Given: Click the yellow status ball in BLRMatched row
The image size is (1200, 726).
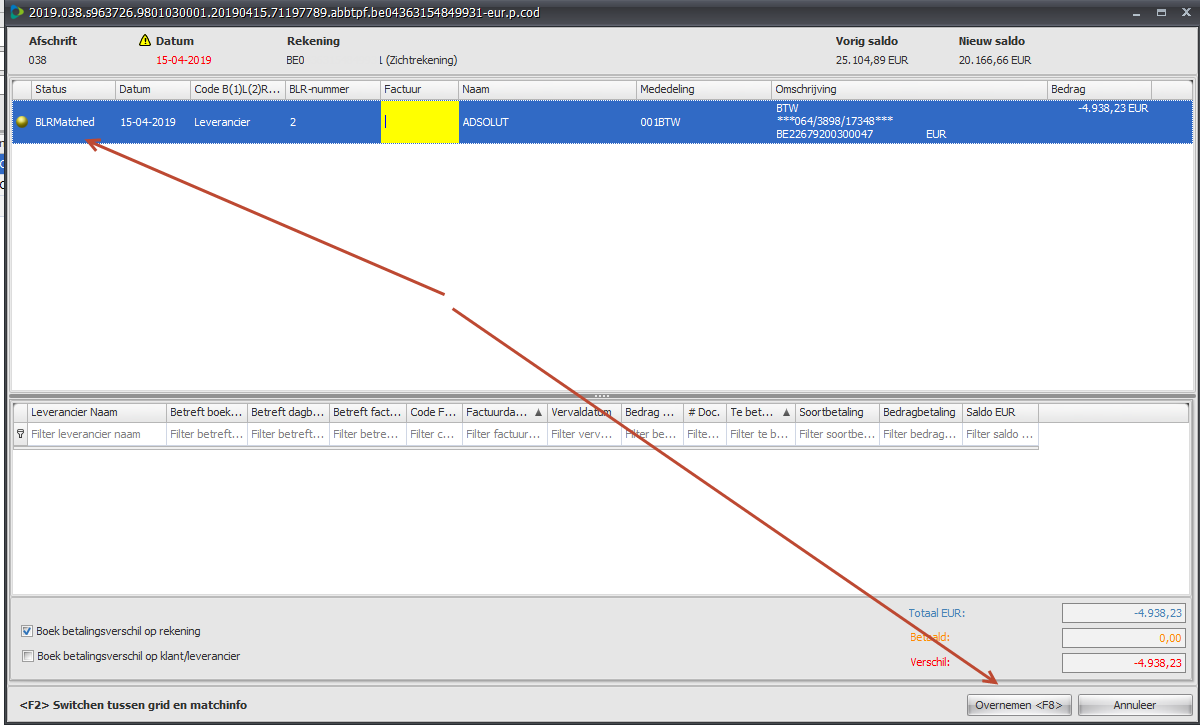Looking at the screenshot, I should [x=21, y=122].
